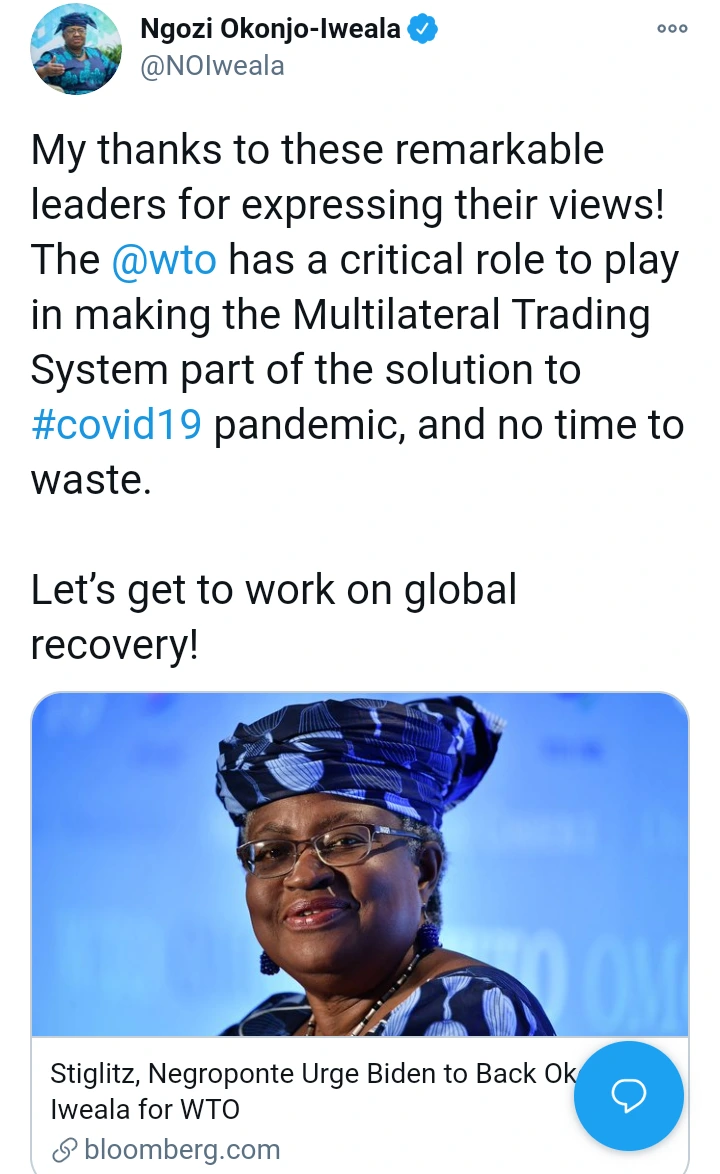Tap the 'My thanks to these remarkable' tweet text
720x1174 pixels.
pyautogui.click(x=317, y=150)
